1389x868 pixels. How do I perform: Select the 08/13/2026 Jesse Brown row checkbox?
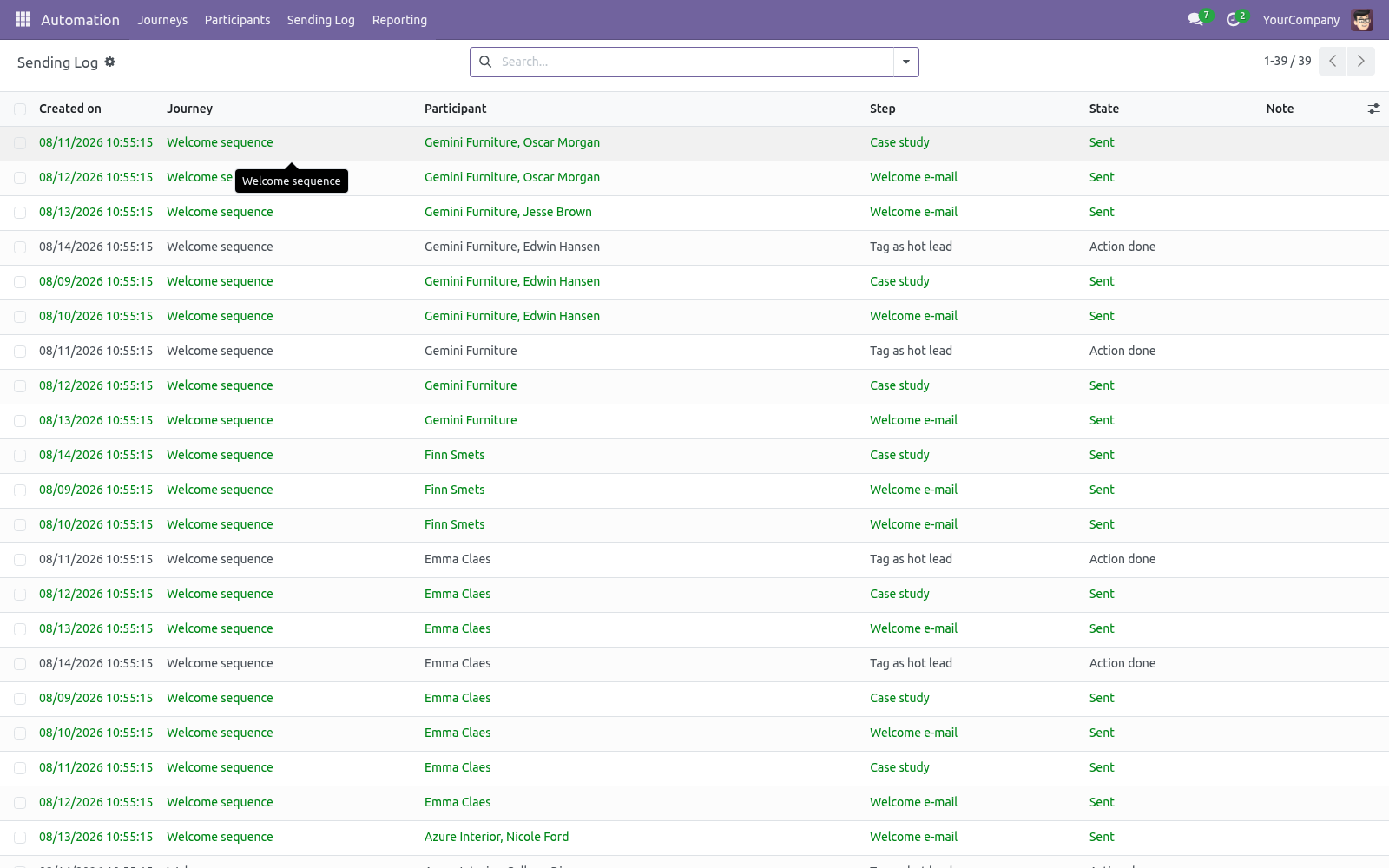click(x=20, y=213)
